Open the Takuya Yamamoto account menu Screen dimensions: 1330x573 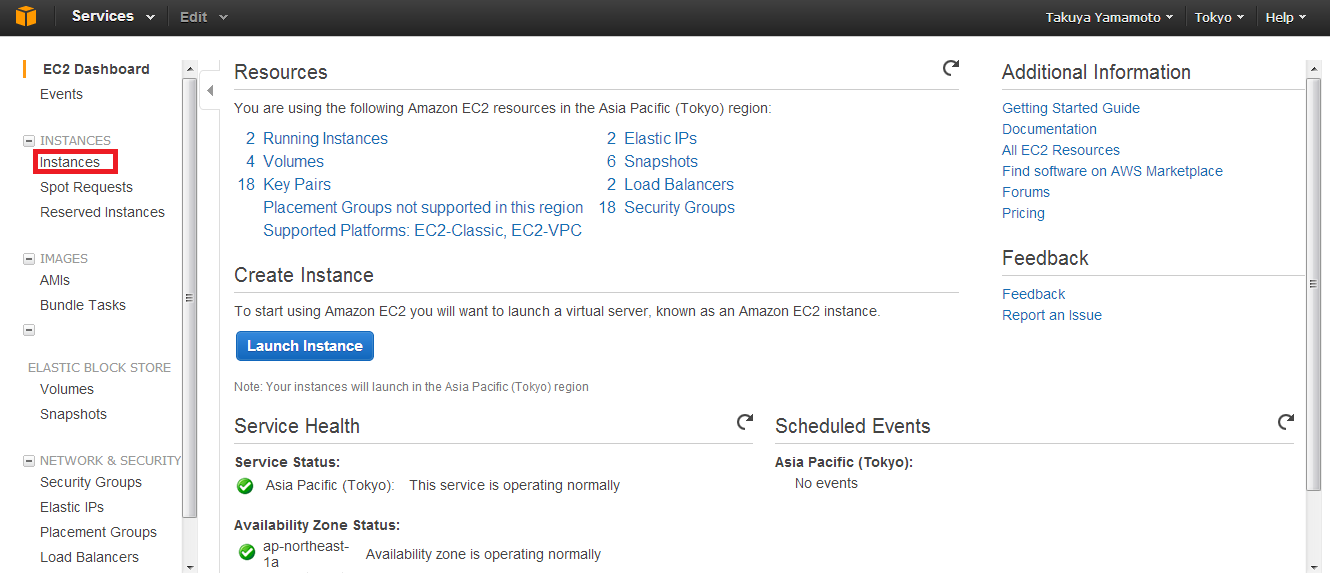point(1109,17)
